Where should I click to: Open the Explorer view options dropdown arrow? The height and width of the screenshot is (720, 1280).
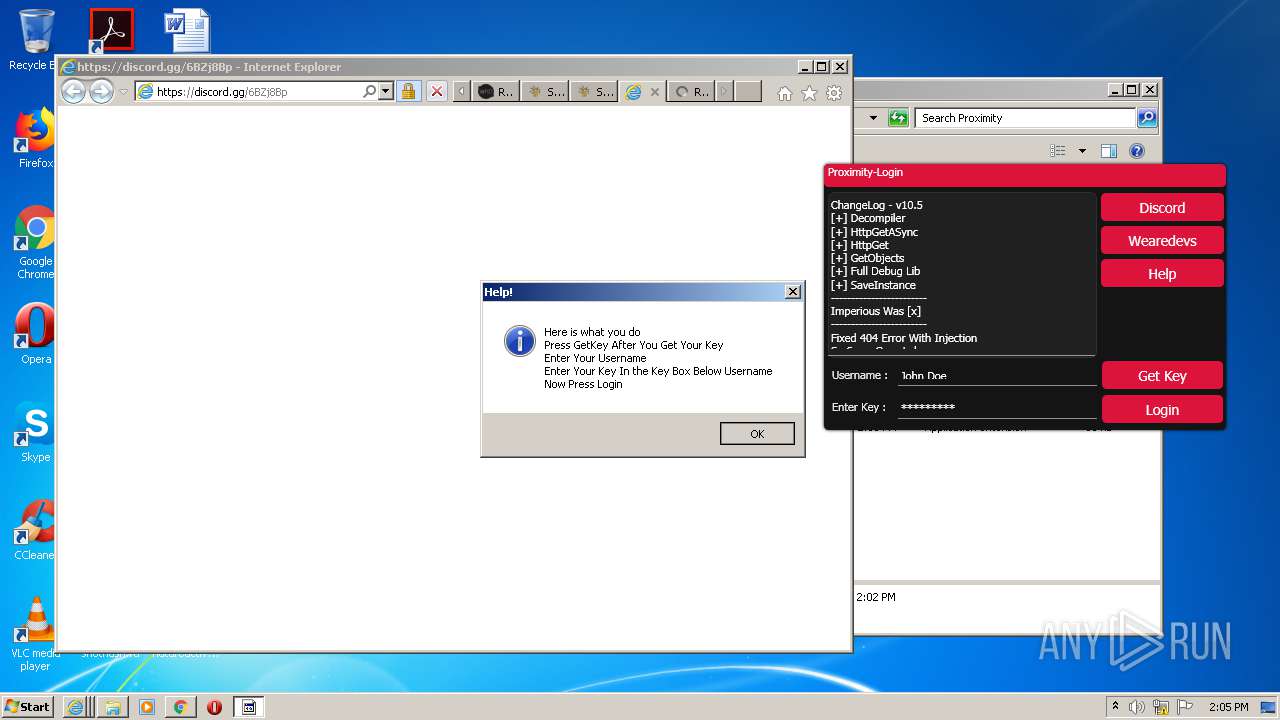coord(1082,151)
